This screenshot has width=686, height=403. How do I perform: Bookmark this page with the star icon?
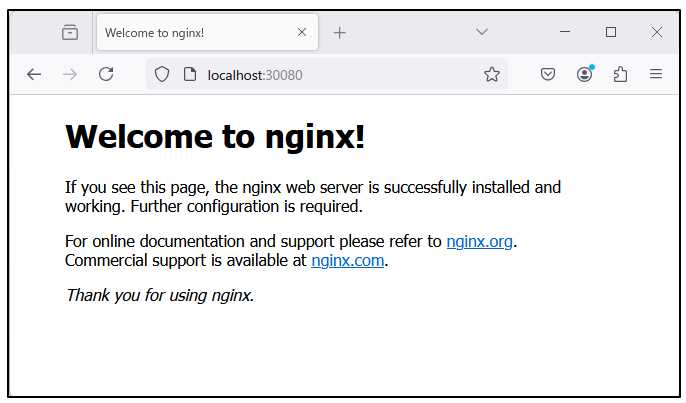491,74
